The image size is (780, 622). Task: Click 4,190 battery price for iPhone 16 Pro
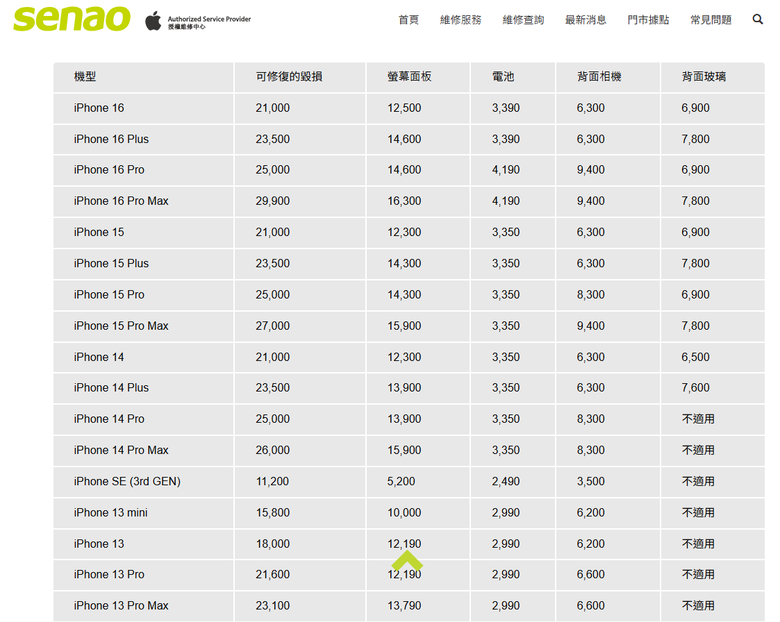(506, 170)
